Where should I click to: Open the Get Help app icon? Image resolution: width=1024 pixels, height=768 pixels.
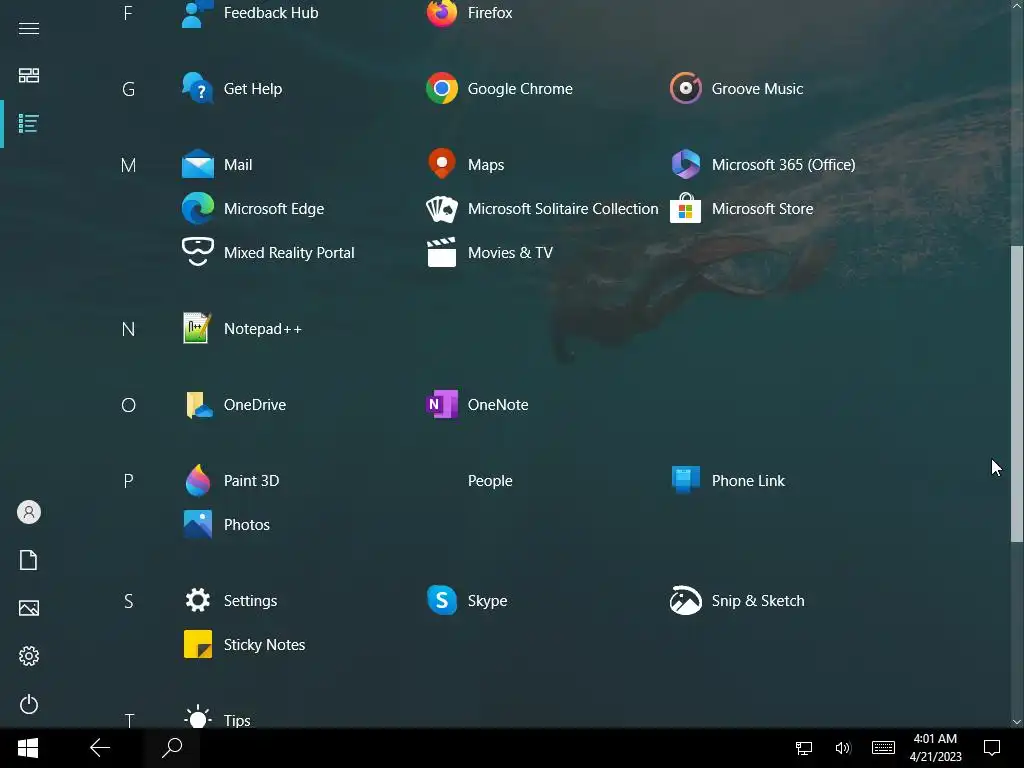197,88
